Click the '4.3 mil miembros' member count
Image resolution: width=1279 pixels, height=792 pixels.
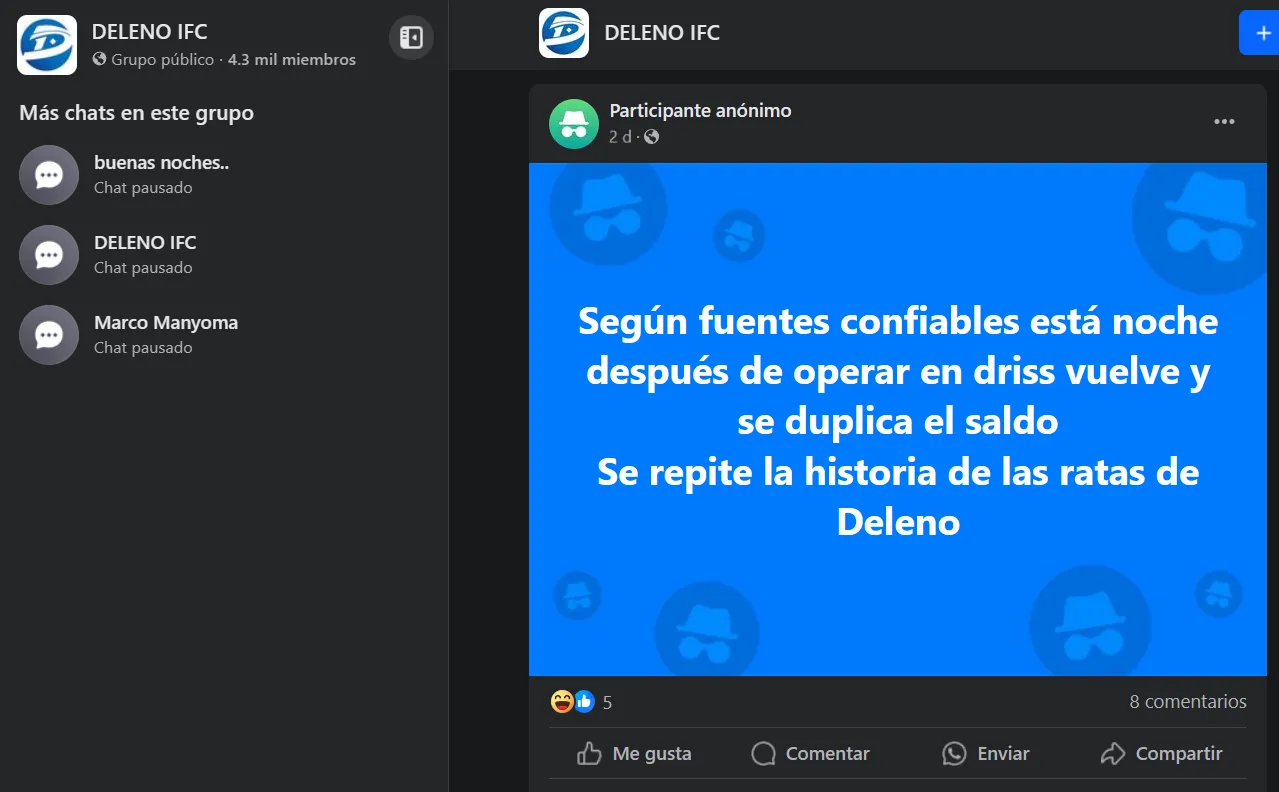coord(292,60)
